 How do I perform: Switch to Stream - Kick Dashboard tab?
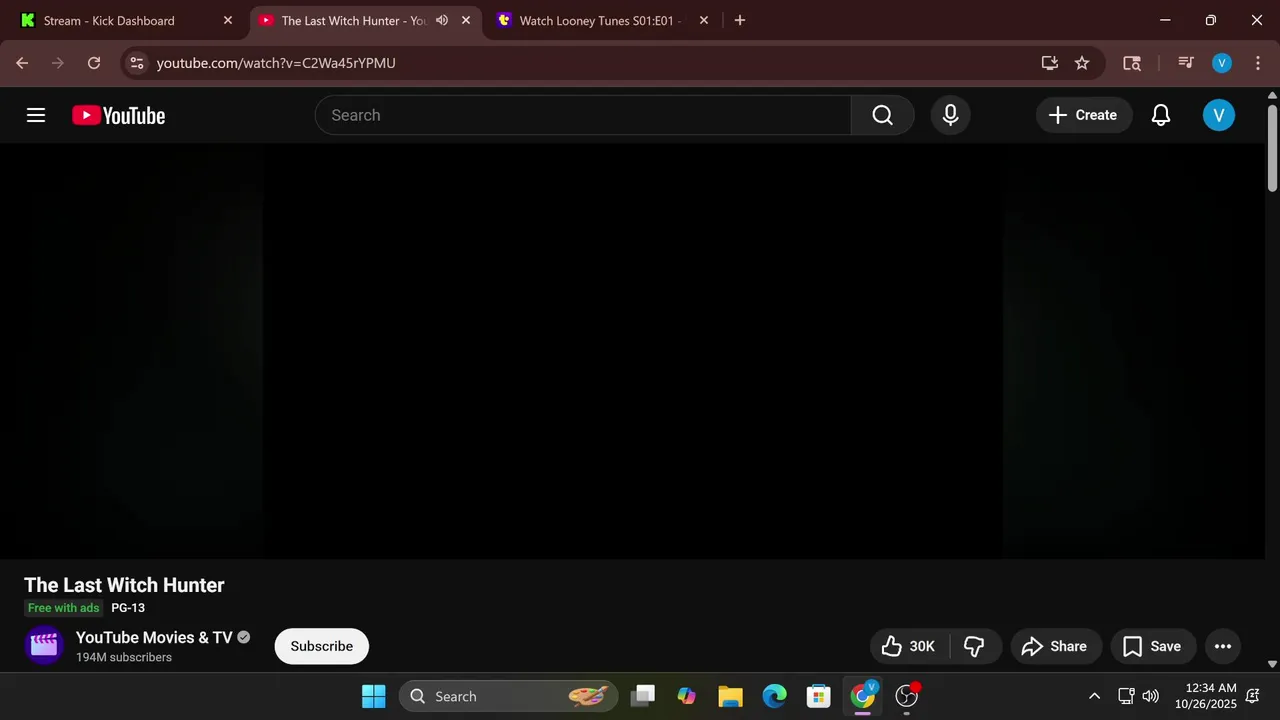tap(124, 20)
